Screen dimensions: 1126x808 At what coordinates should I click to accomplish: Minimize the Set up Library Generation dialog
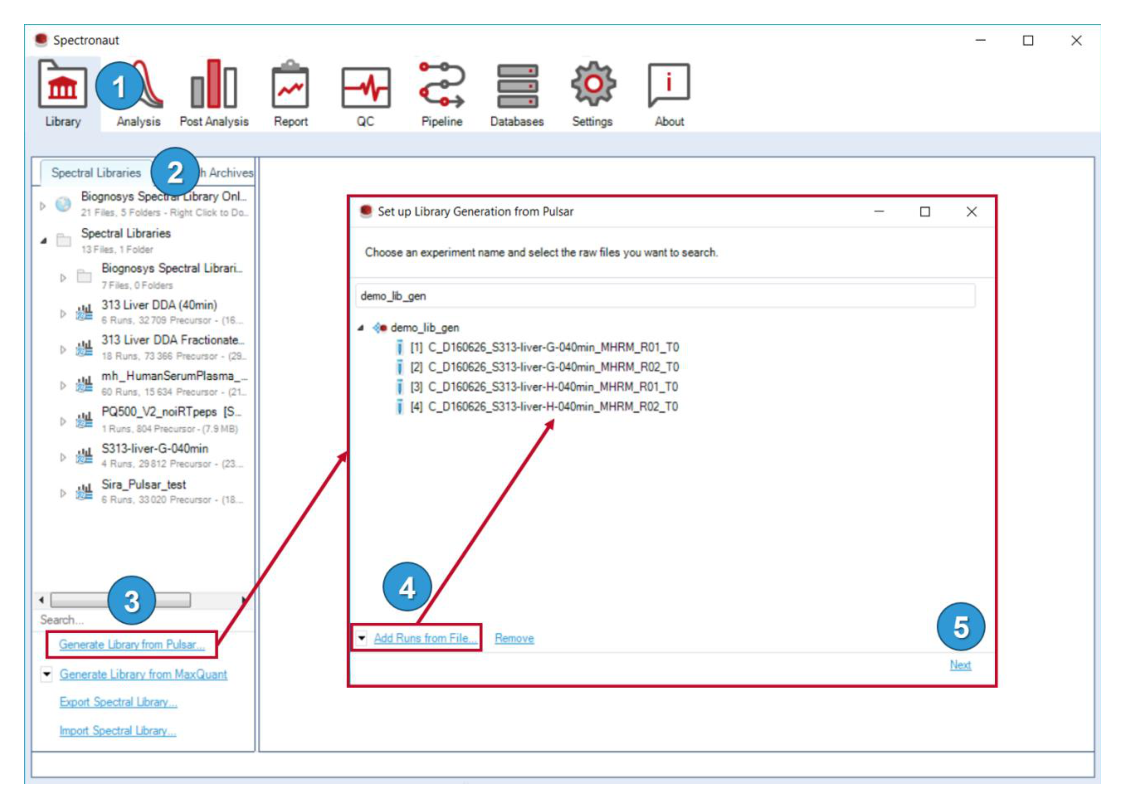[x=879, y=212]
